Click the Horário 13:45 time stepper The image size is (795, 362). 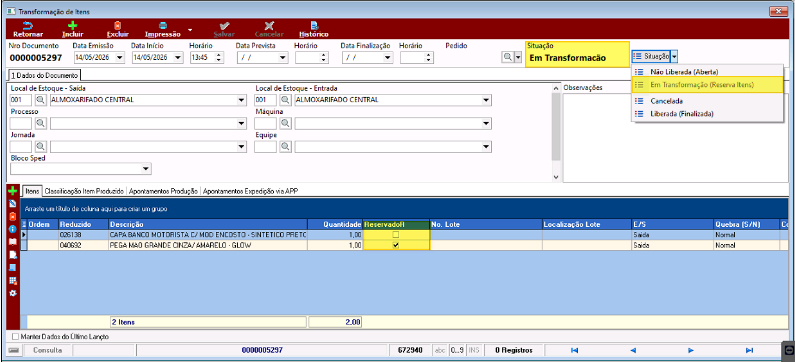coord(218,58)
